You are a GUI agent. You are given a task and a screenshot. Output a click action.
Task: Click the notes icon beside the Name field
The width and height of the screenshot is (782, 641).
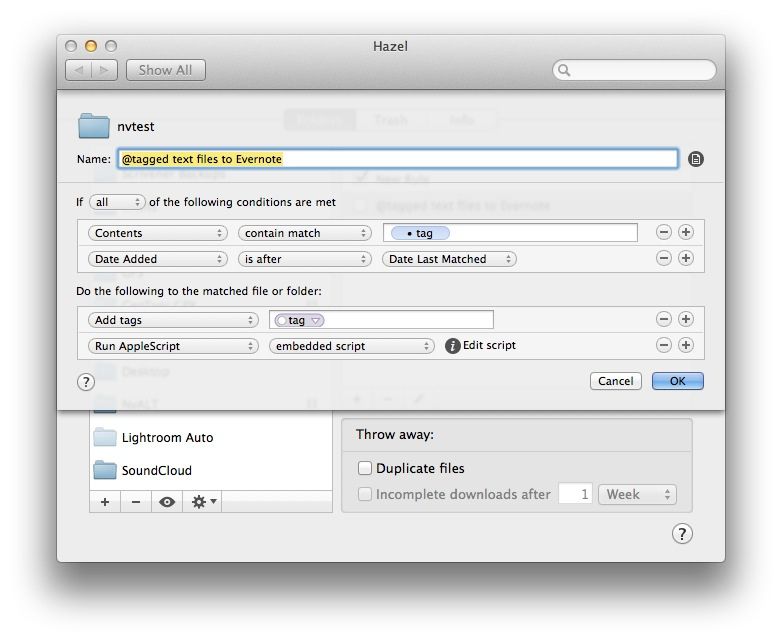coord(696,159)
